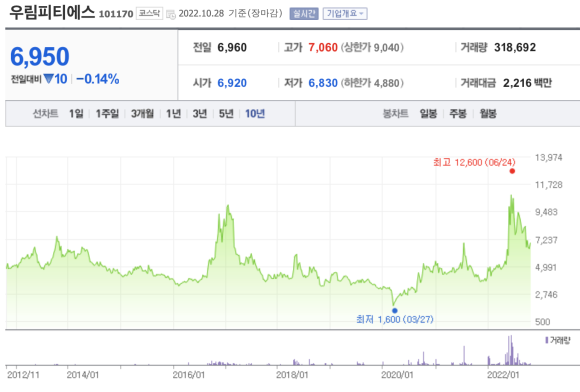Click the current price 6,950
This screenshot has height=392, width=580.
point(40,57)
